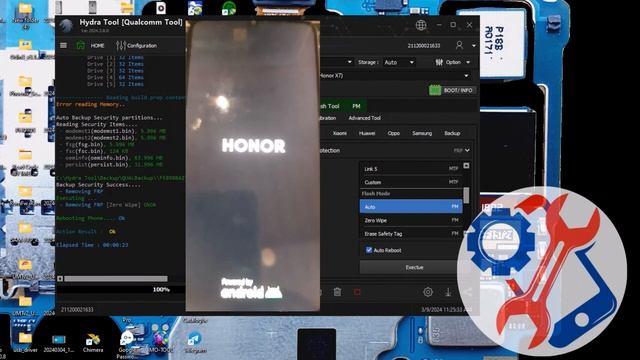Click the BOOT/INFO button label
The width and height of the screenshot is (640, 360).
click(458, 90)
